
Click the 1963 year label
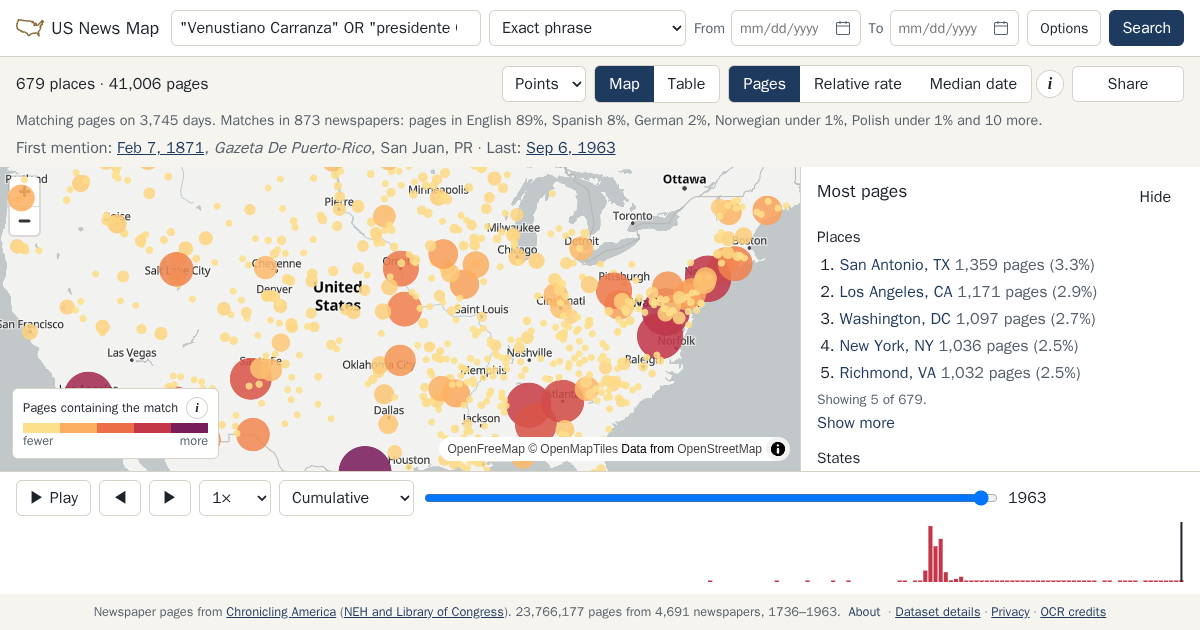(1027, 498)
